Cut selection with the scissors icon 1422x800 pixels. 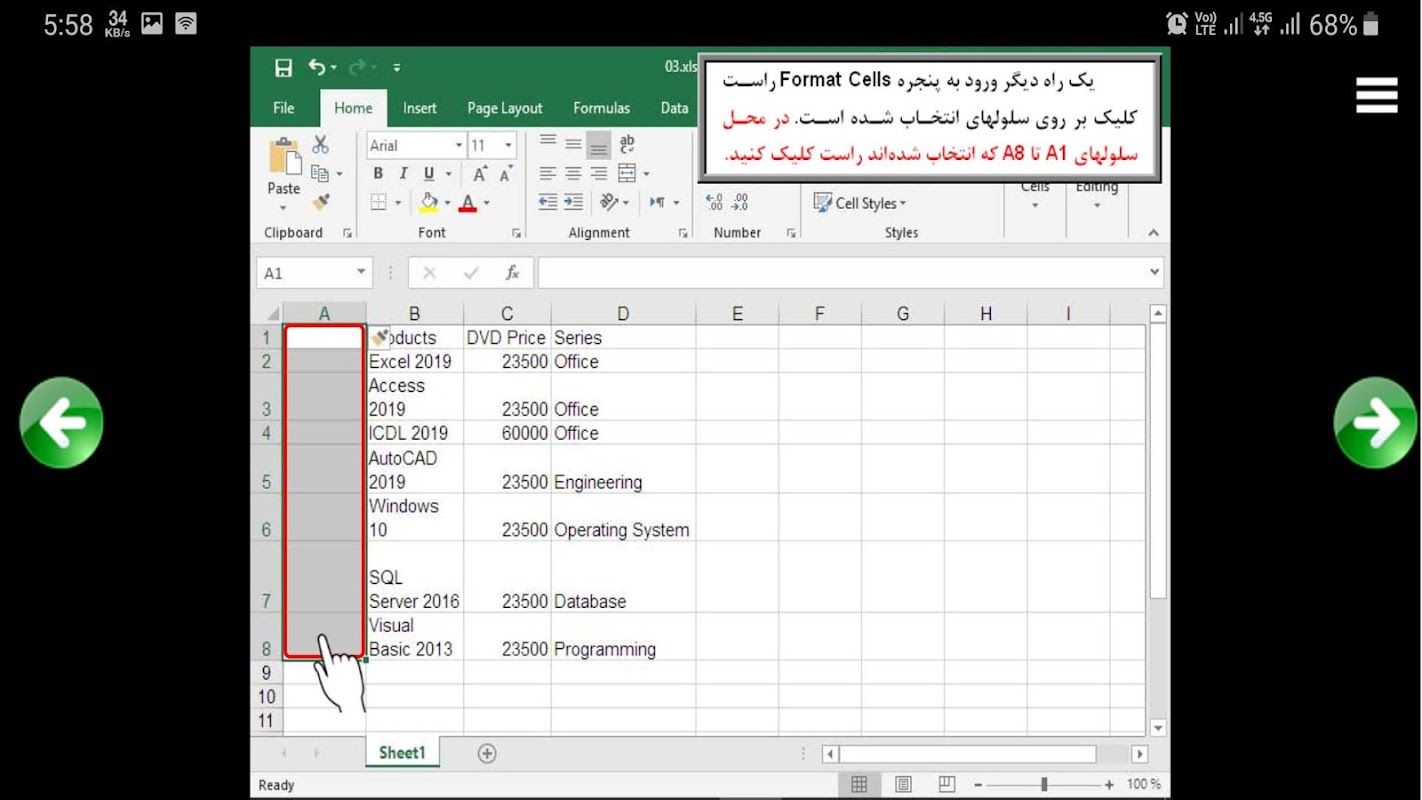321,145
